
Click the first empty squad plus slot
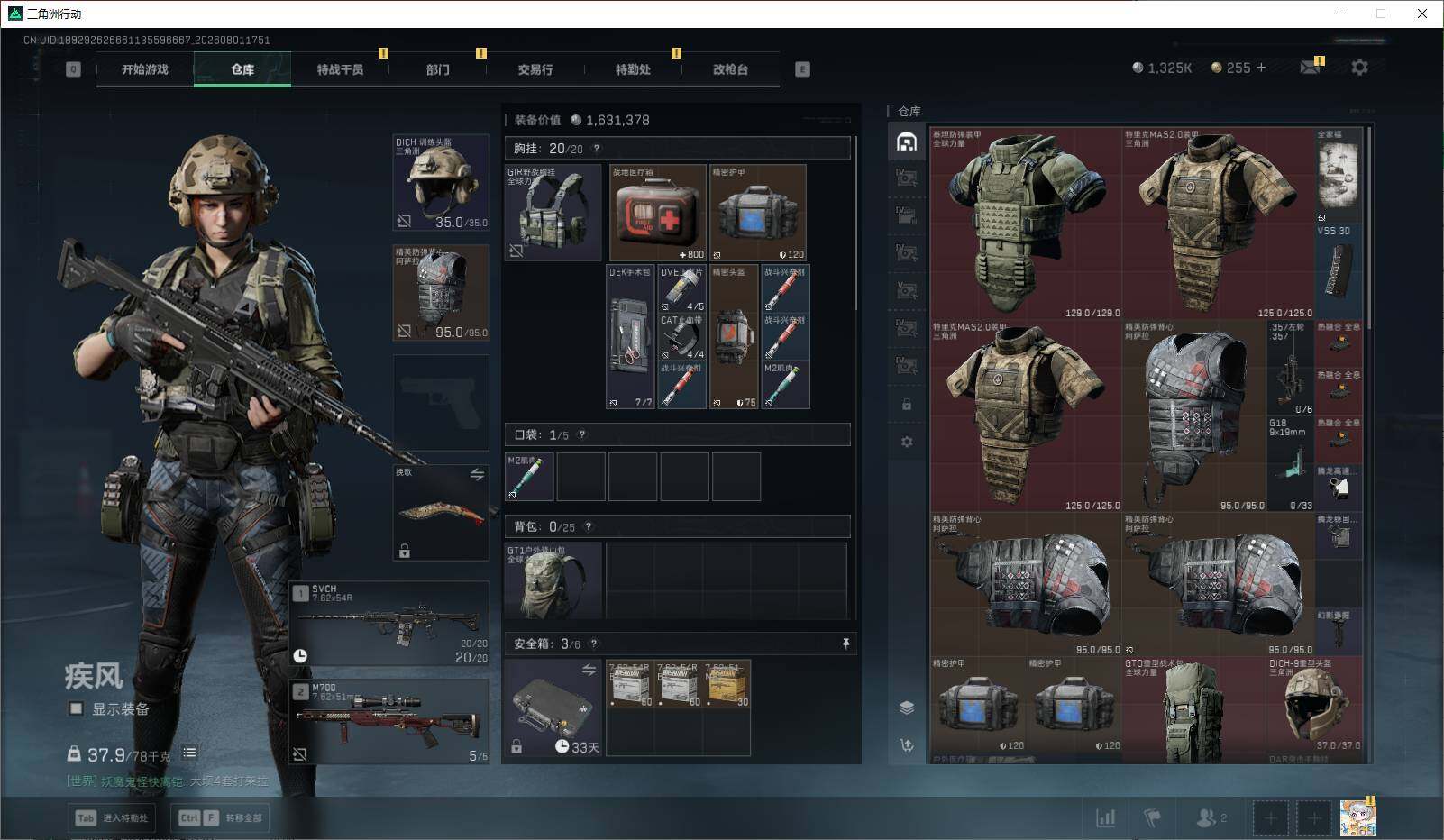[x=1270, y=818]
